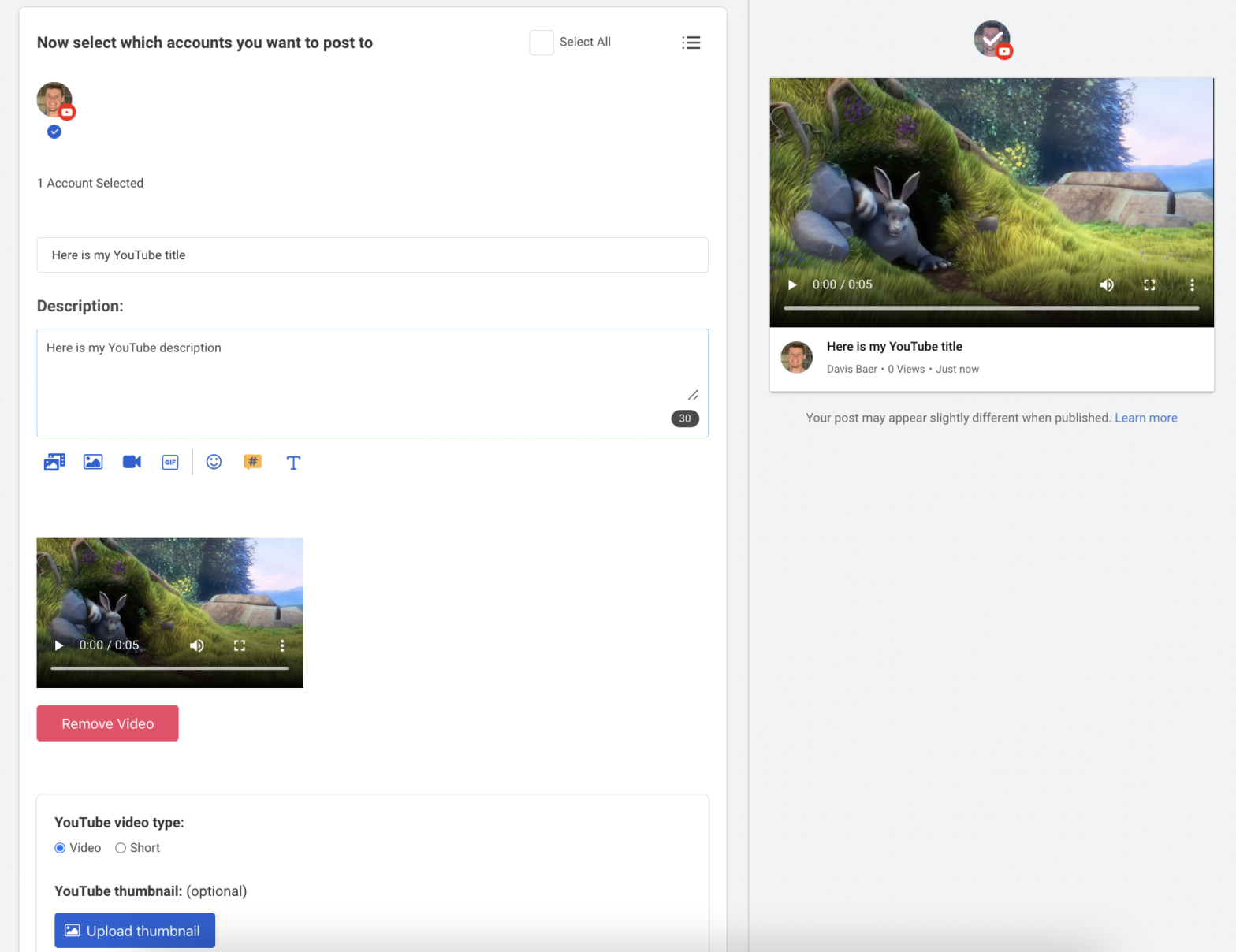Image resolution: width=1236 pixels, height=952 pixels.
Task: Click the text formatting T icon
Action: pyautogui.click(x=293, y=463)
